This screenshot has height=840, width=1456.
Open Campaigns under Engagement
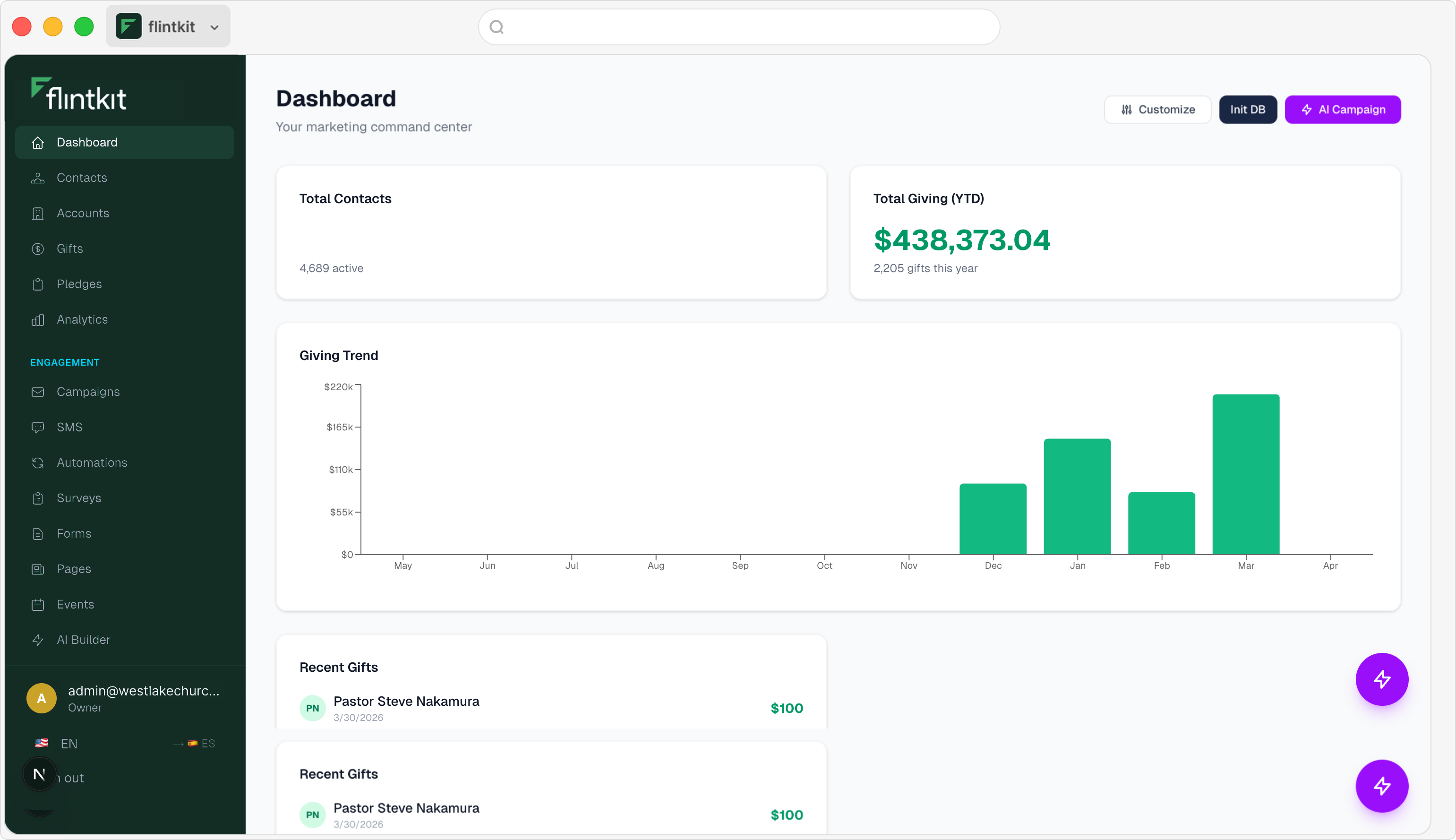click(125, 392)
